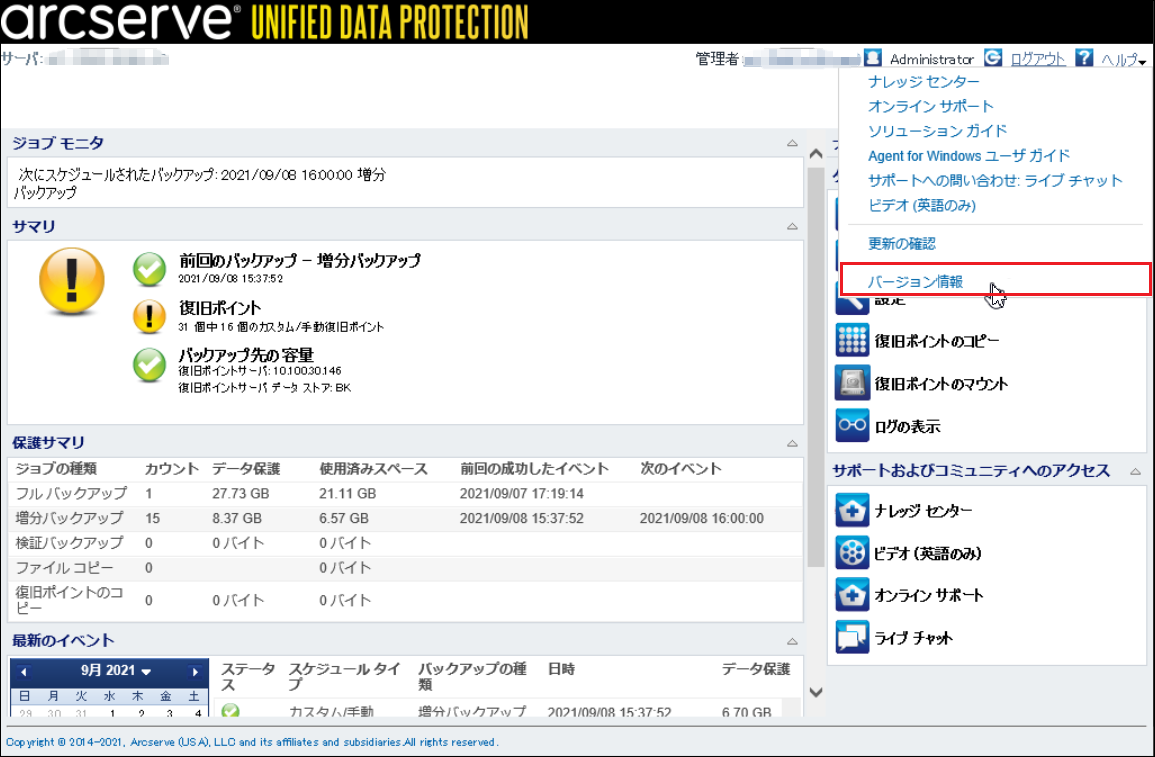
Task: Select ソリューション ガイド from the help menu
Action: 937,131
